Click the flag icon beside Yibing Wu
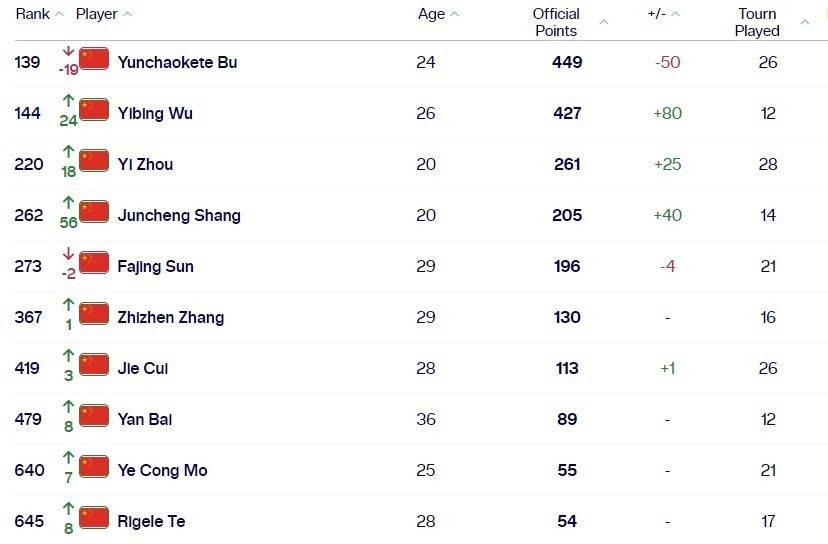This screenshot has height=544, width=828. coord(94,110)
